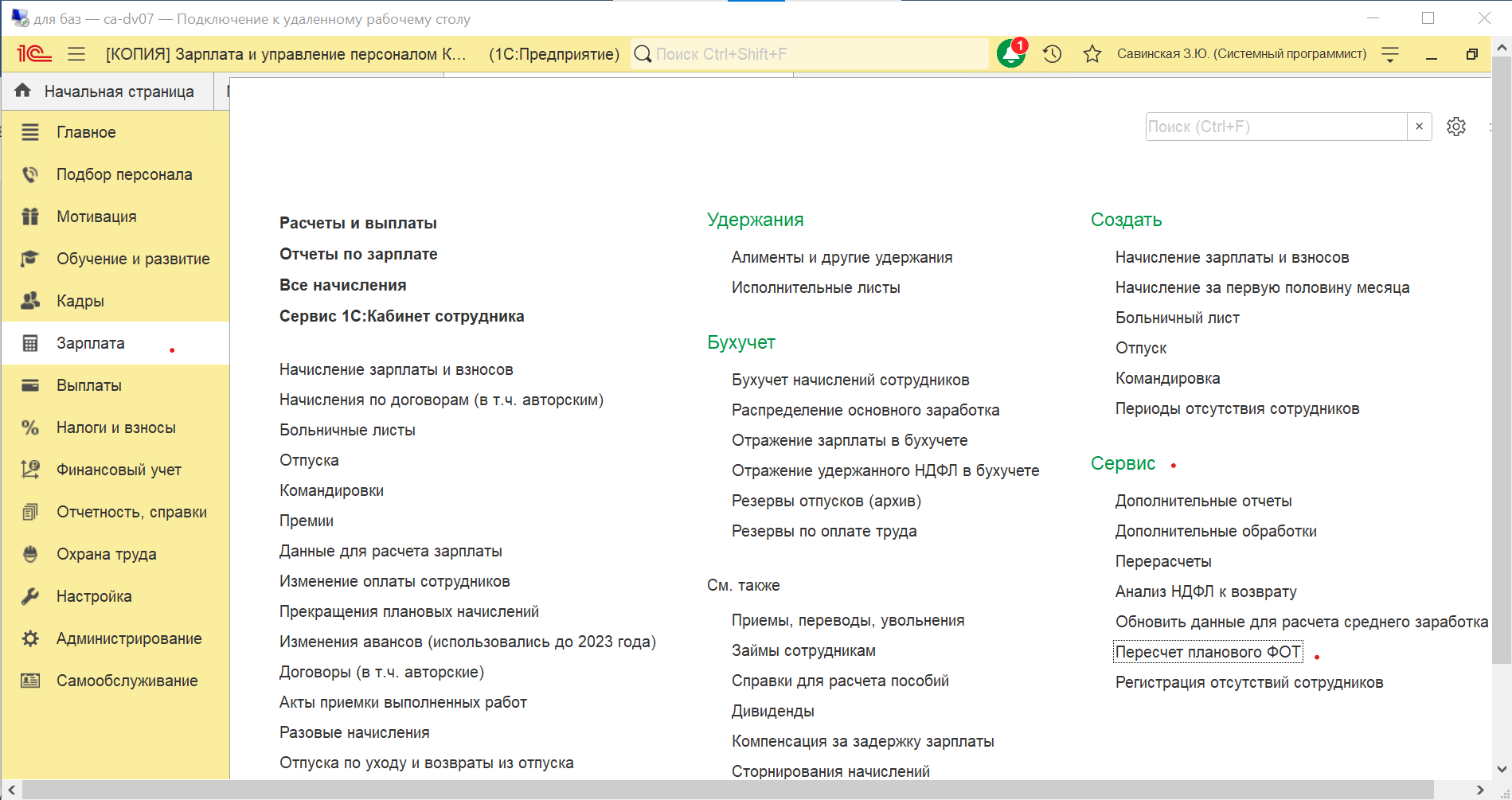The image size is (1512, 800).
Task: Open the Кадры section
Action: click(80, 301)
